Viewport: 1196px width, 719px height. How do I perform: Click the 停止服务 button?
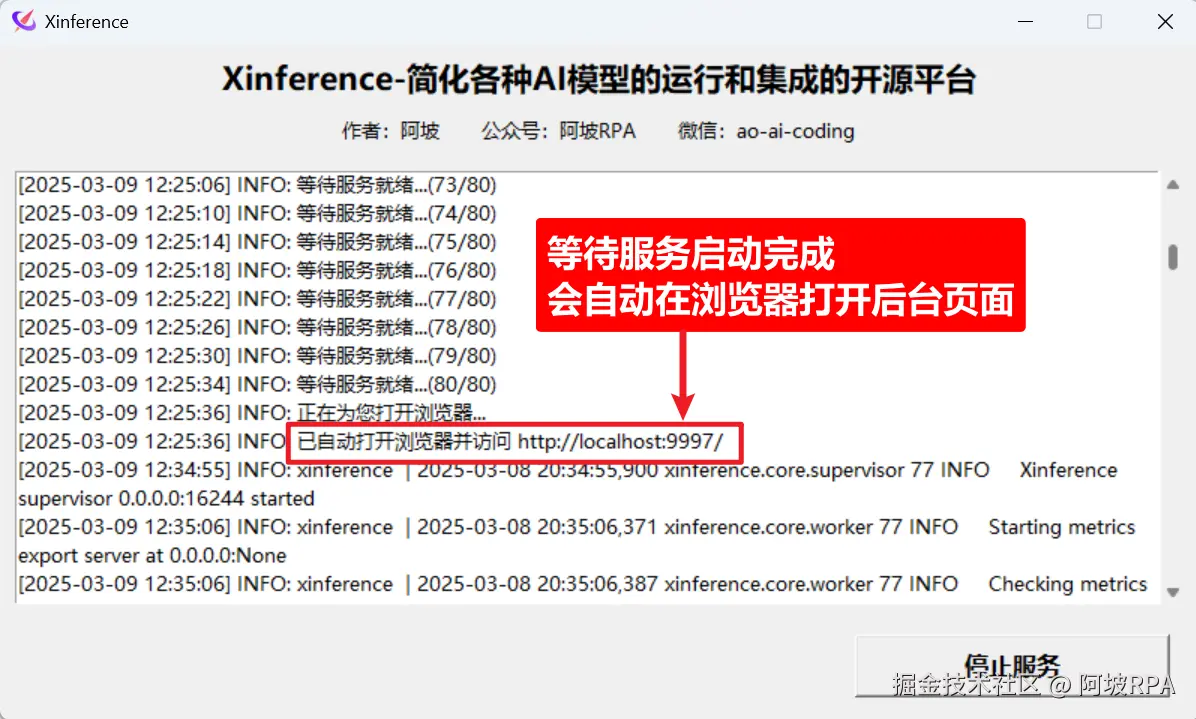point(1012,666)
